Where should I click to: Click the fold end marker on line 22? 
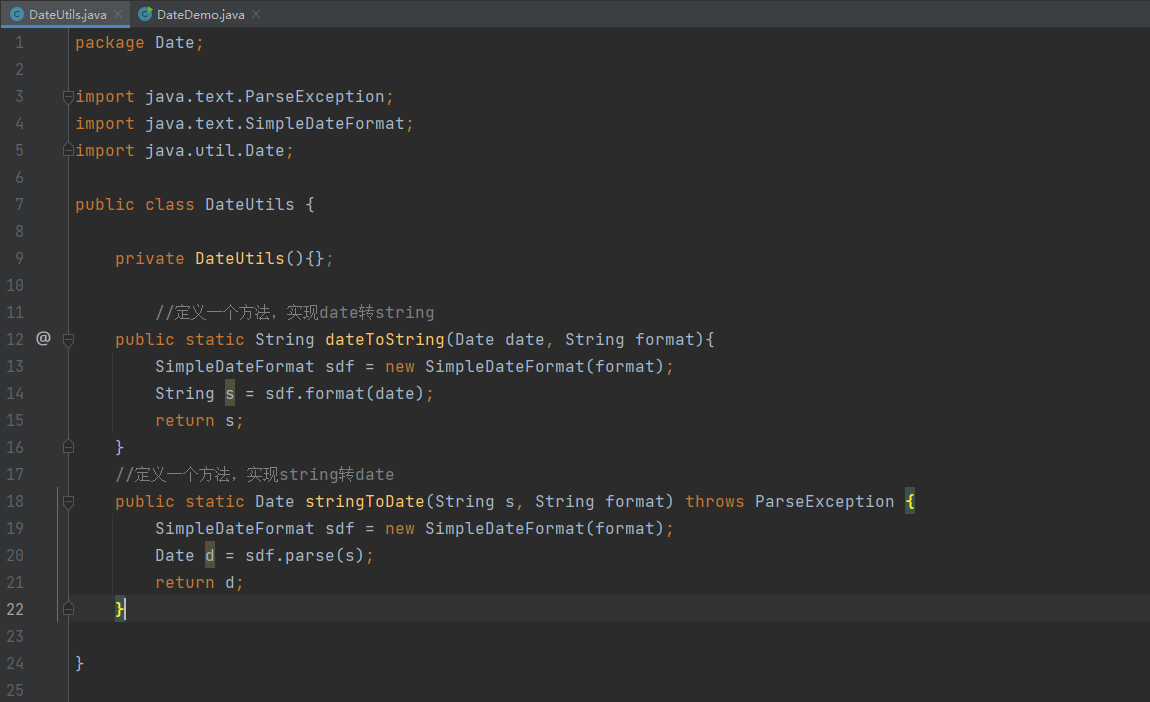click(68, 609)
